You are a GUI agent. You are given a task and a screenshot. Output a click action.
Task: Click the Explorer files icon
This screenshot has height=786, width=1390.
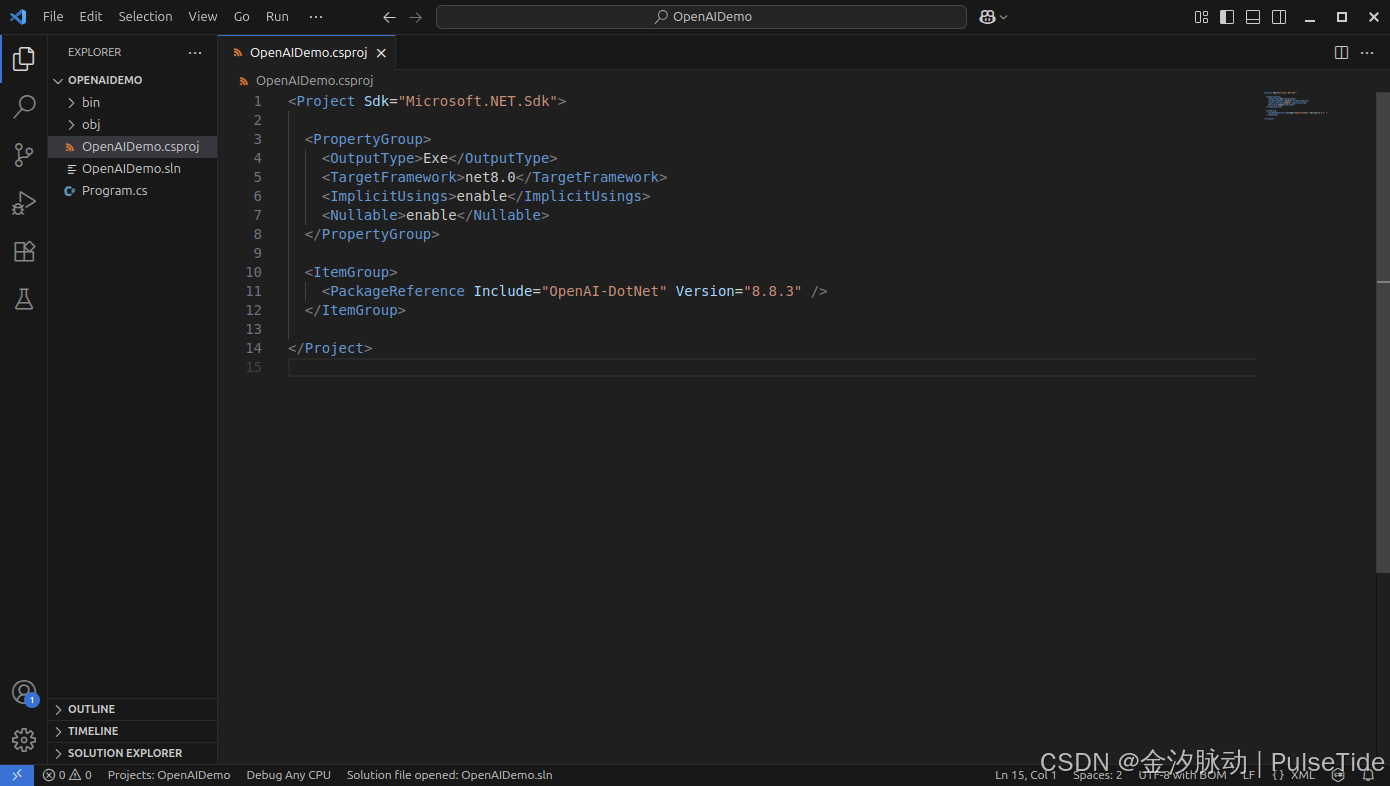pyautogui.click(x=24, y=59)
